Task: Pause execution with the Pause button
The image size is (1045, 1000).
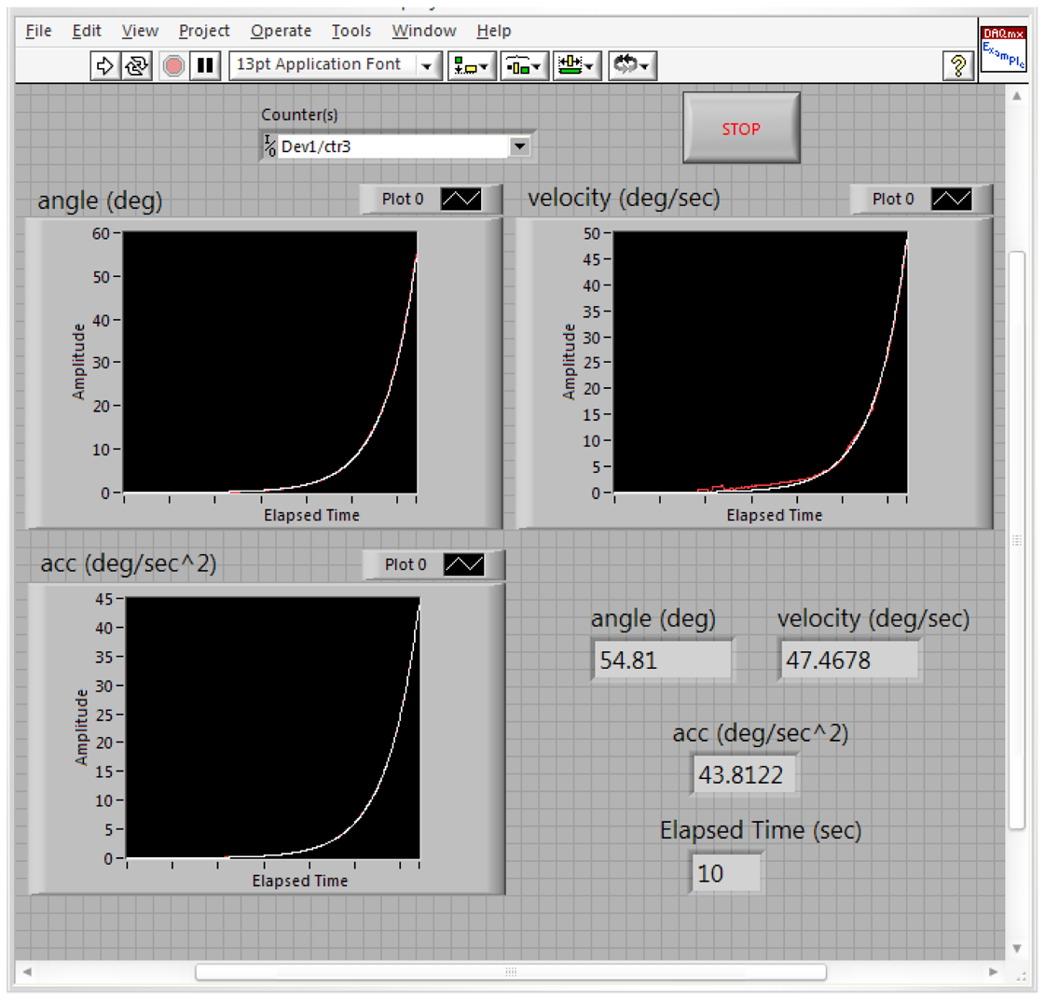Action: [205, 66]
